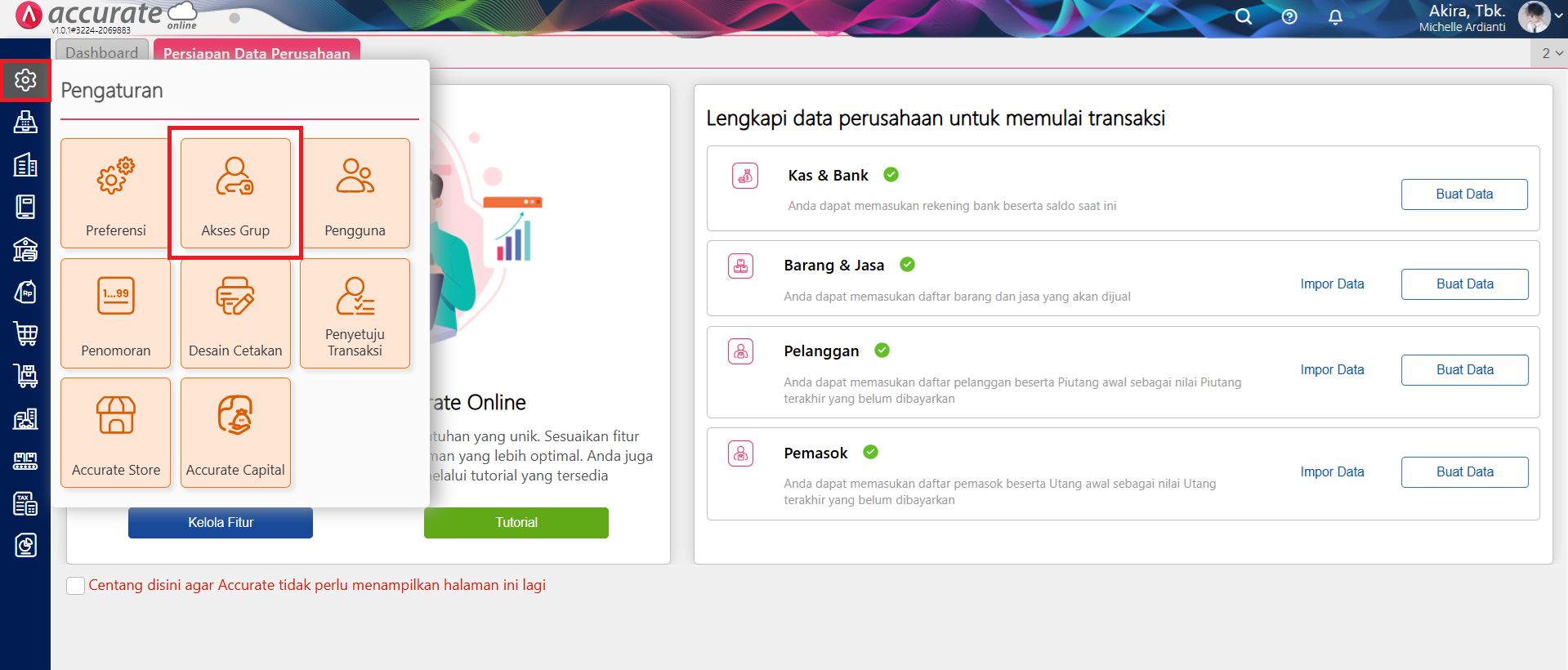
Task: Open the Accurate Capital tile
Action: click(235, 432)
